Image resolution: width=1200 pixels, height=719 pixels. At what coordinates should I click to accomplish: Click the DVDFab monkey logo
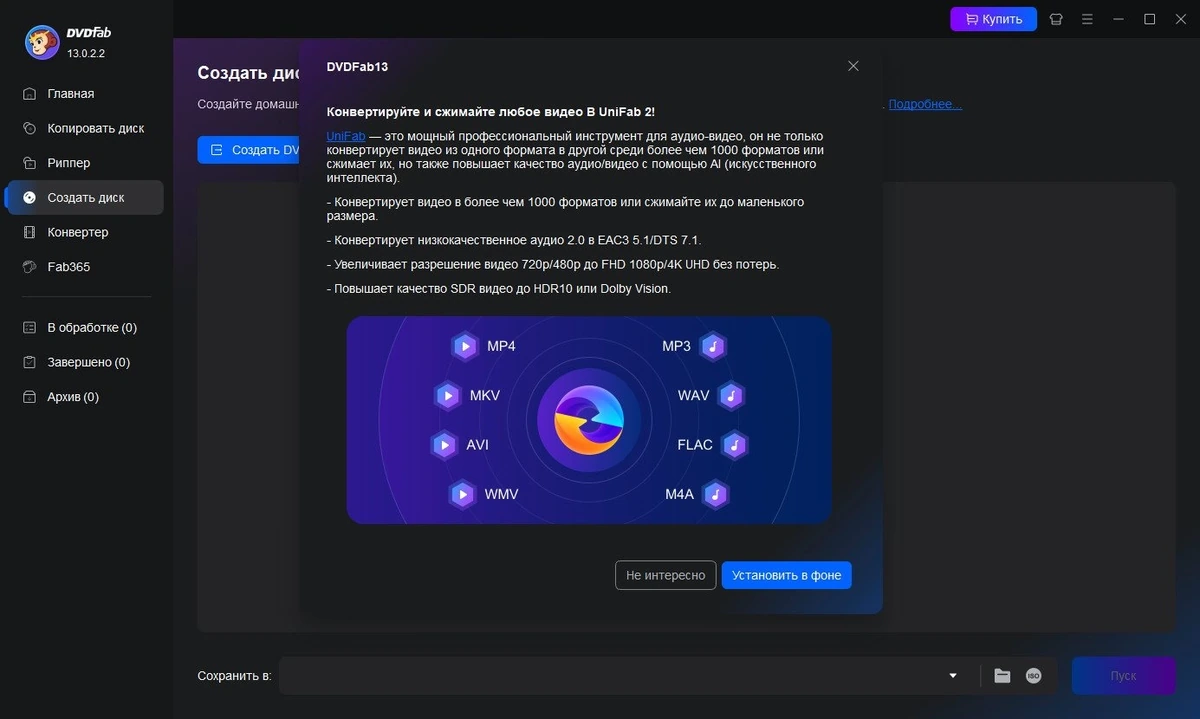42,42
